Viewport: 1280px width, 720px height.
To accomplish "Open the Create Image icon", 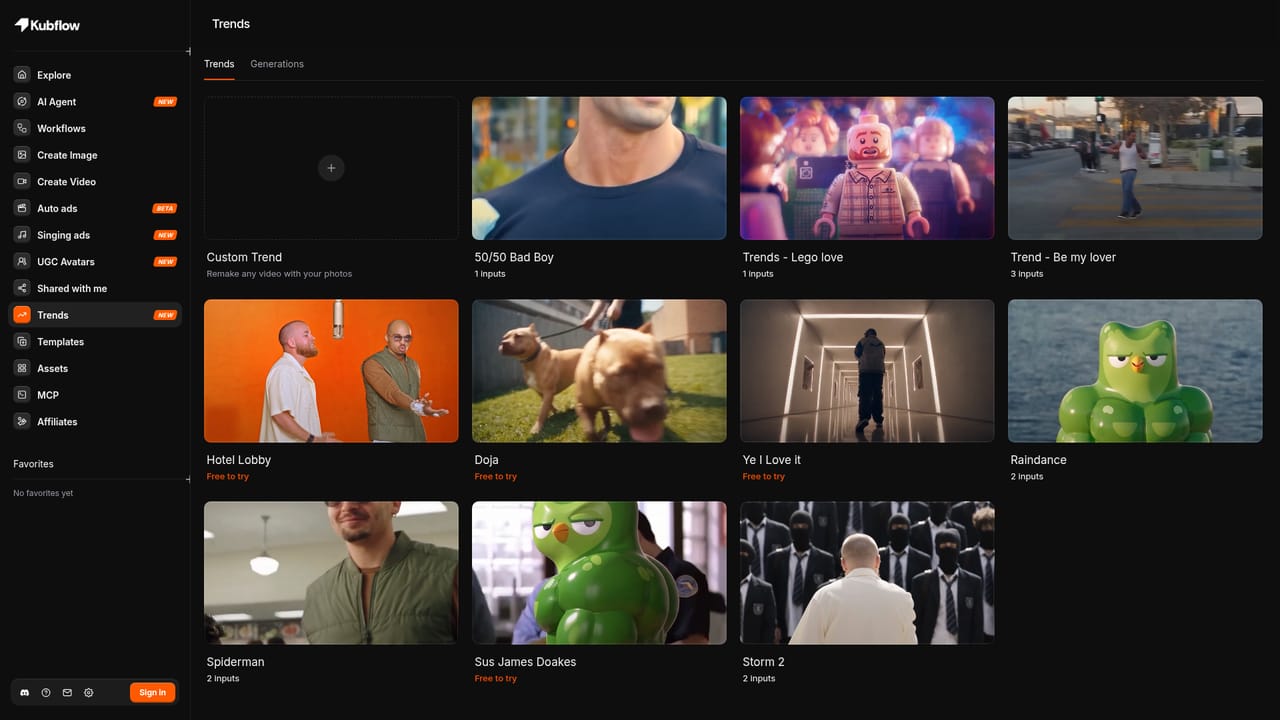I will coord(22,155).
